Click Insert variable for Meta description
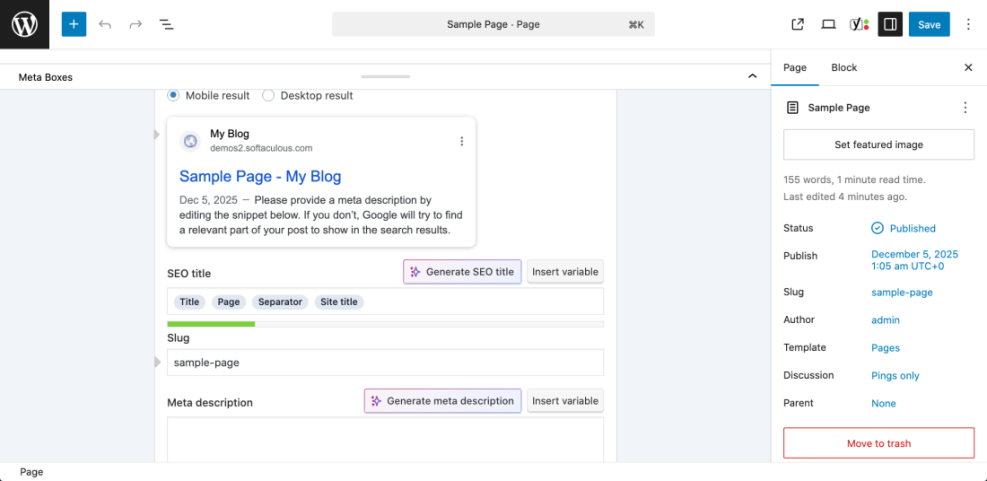Image resolution: width=987 pixels, height=481 pixels. click(x=565, y=400)
